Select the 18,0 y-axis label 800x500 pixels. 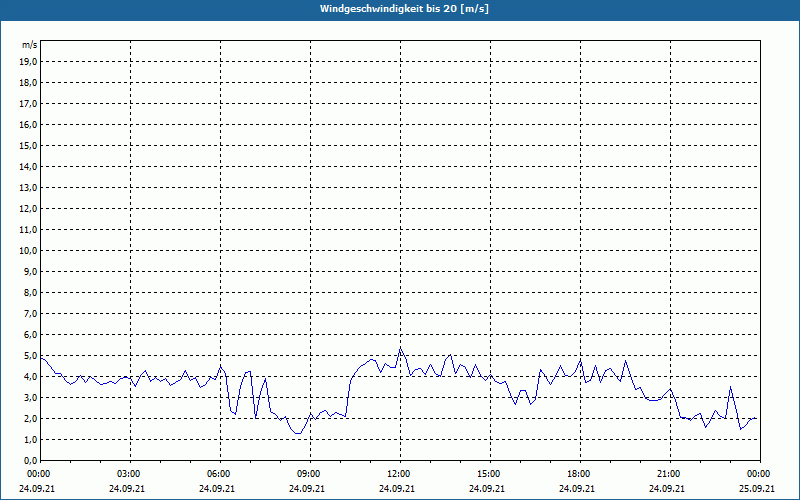[x=29, y=83]
